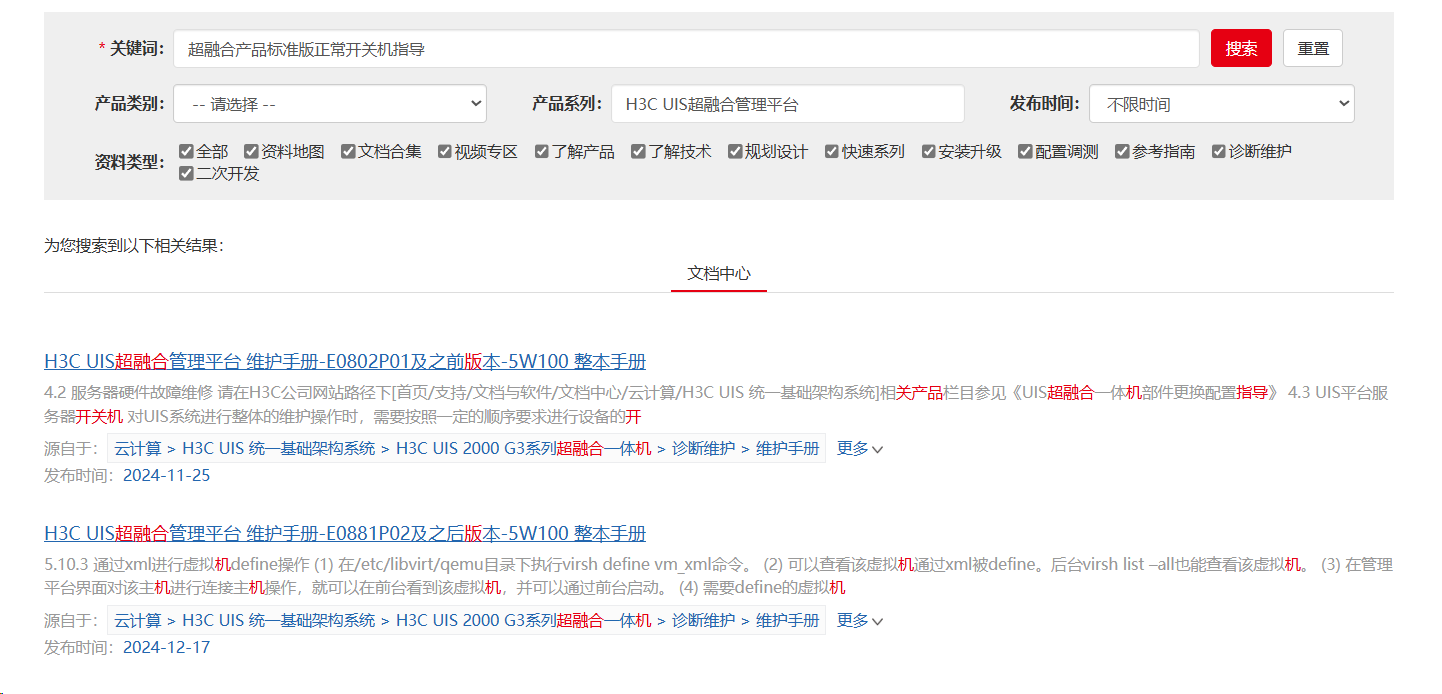The height and width of the screenshot is (694, 1442).
Task: Uncheck the 配置调测 checkbox
Action: tap(1025, 151)
